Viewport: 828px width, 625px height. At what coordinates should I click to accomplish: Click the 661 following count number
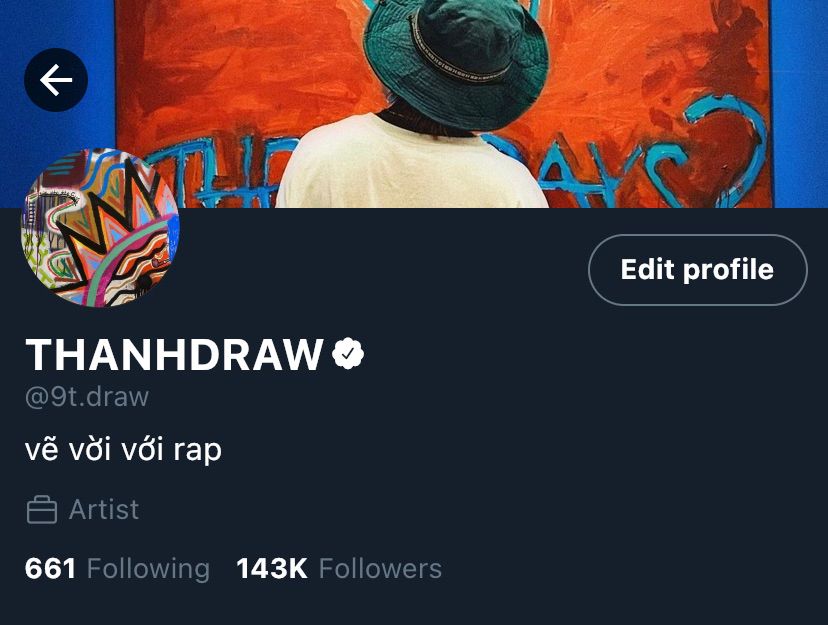pos(50,569)
